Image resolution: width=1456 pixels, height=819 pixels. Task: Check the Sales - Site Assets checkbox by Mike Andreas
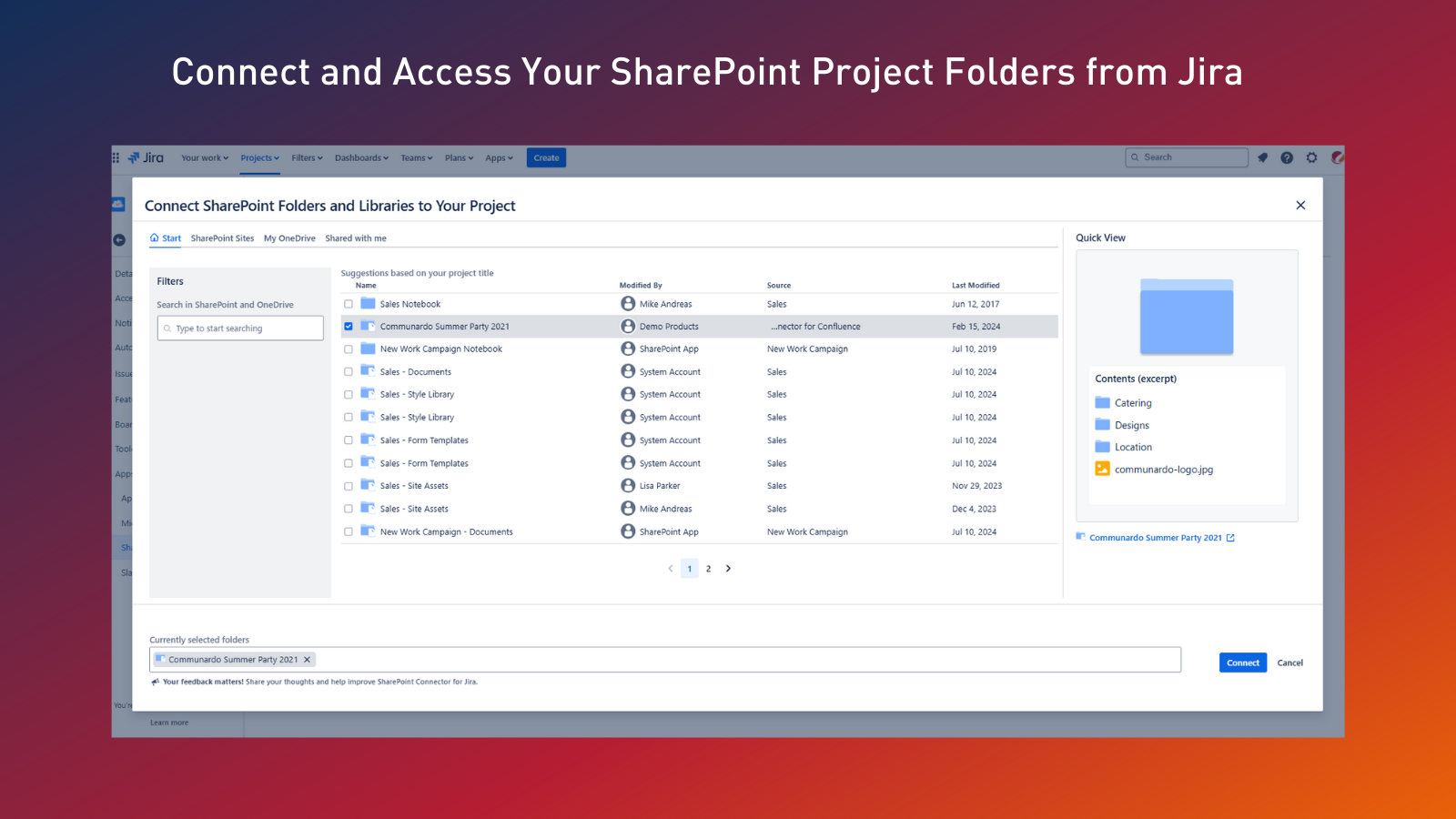348,509
